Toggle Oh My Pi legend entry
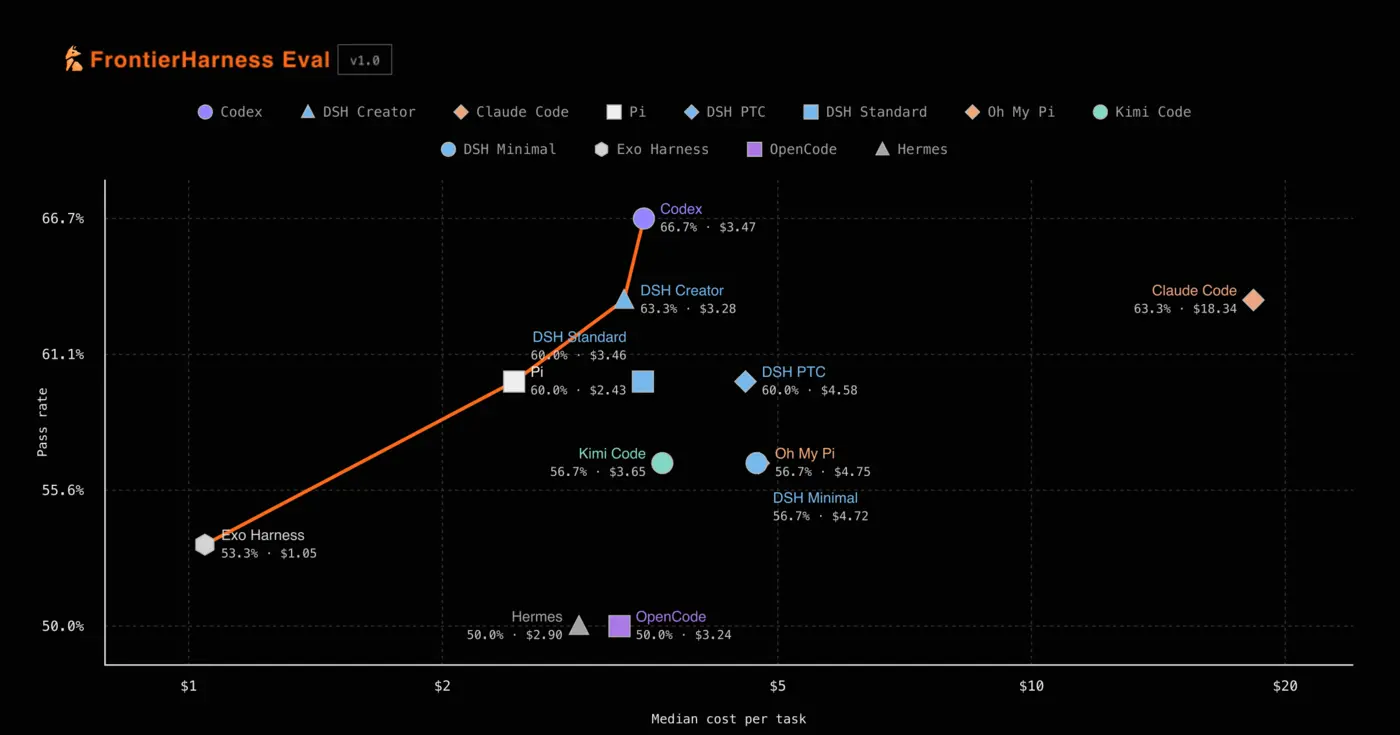Viewport: 1400px width, 735px height. [1010, 112]
